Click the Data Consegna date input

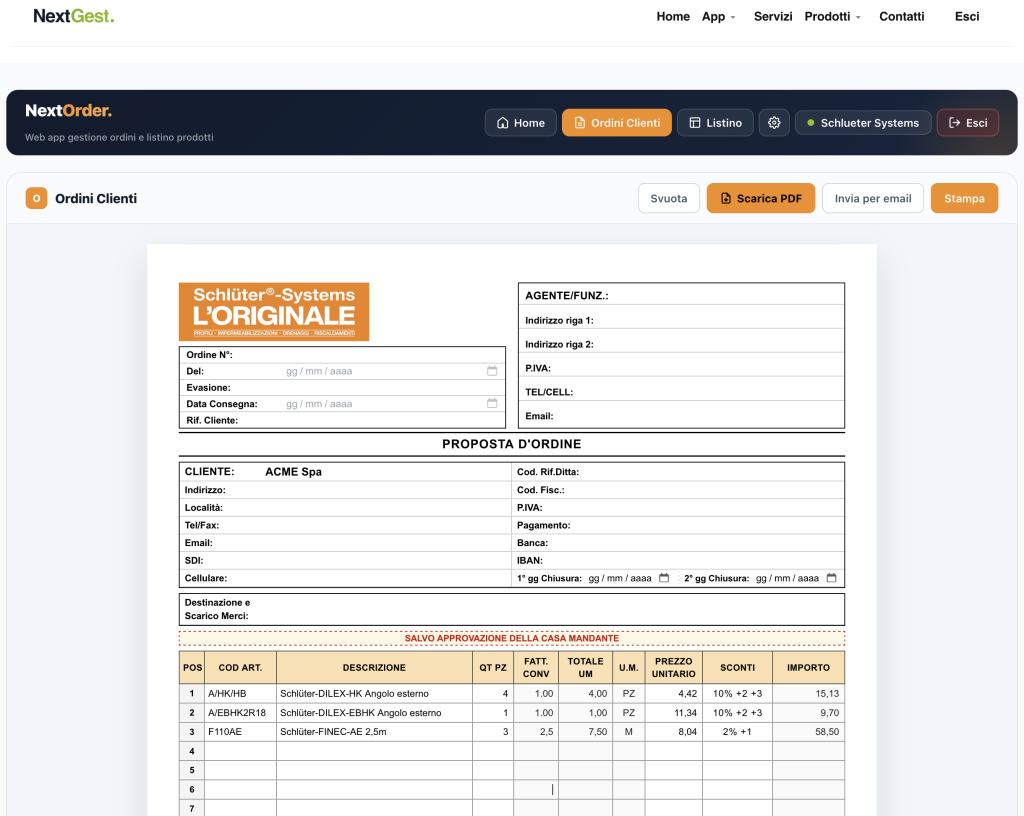tap(392, 403)
